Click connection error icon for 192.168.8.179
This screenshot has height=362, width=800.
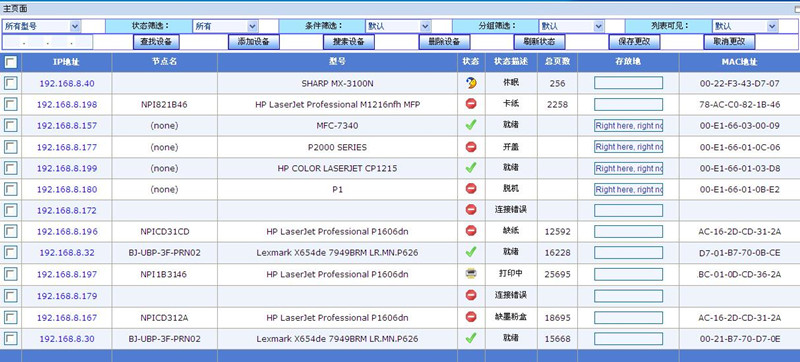point(471,295)
